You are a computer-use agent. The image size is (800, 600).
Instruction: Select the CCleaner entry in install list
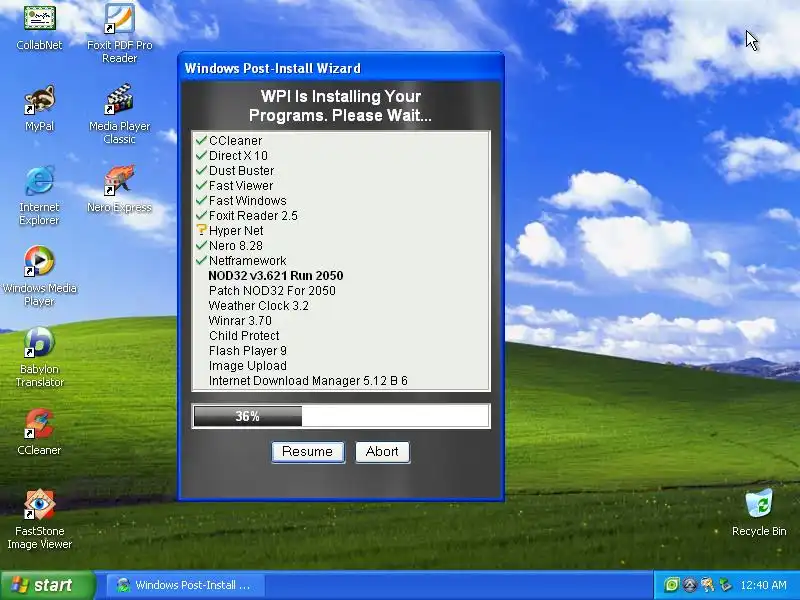[236, 140]
